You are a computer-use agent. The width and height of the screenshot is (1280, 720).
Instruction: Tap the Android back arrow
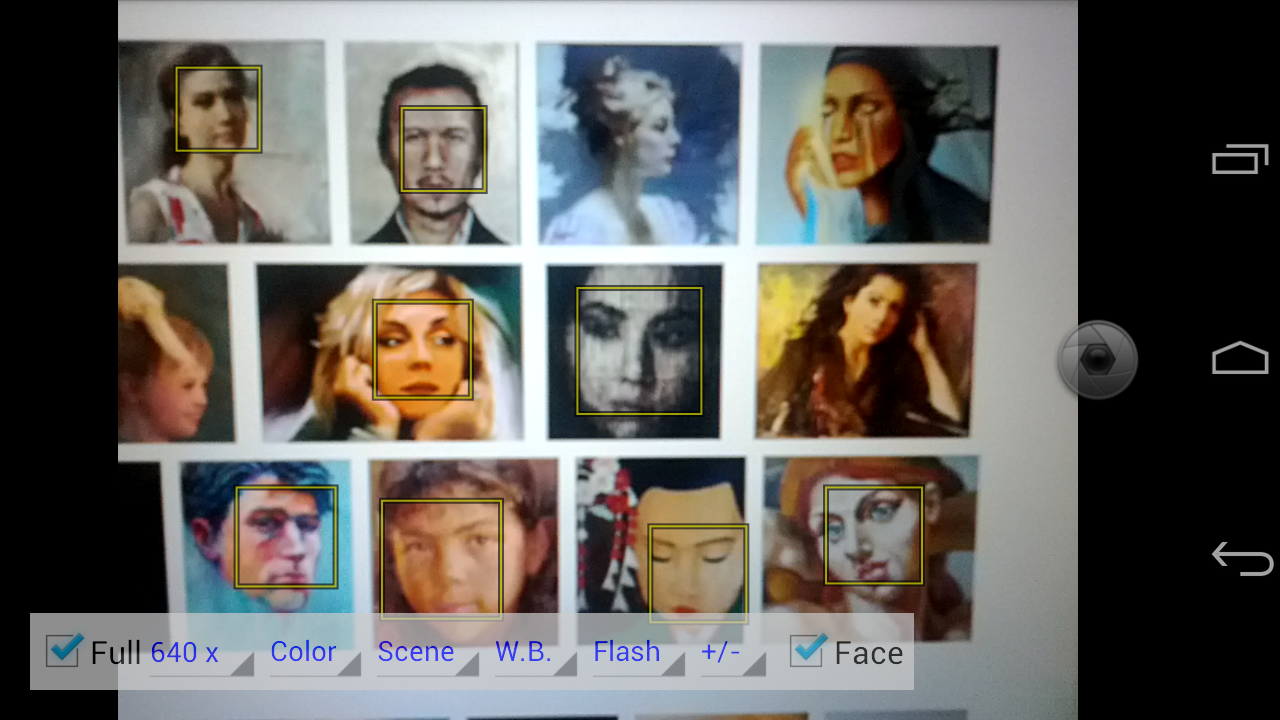(x=1241, y=558)
